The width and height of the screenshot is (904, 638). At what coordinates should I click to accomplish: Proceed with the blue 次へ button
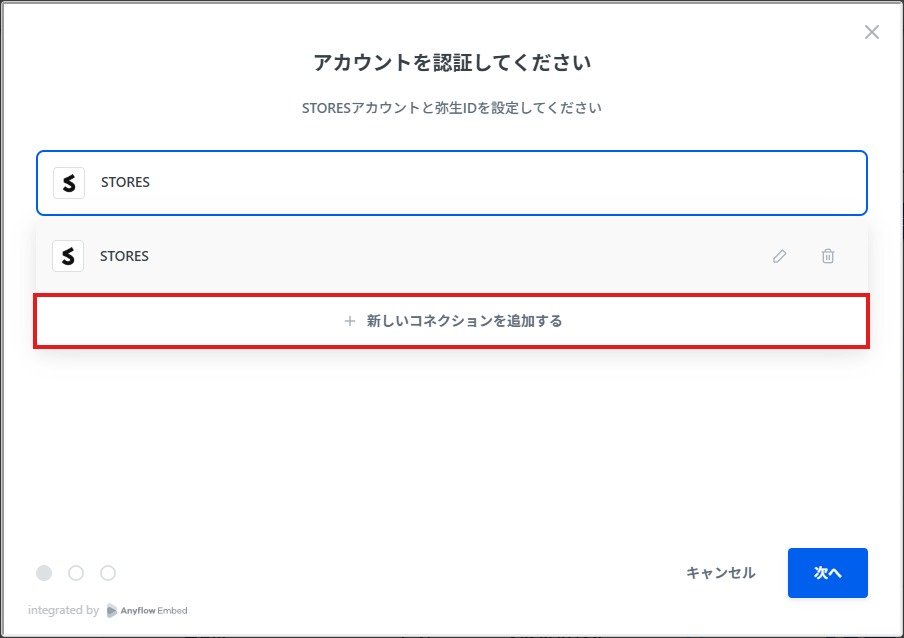828,573
